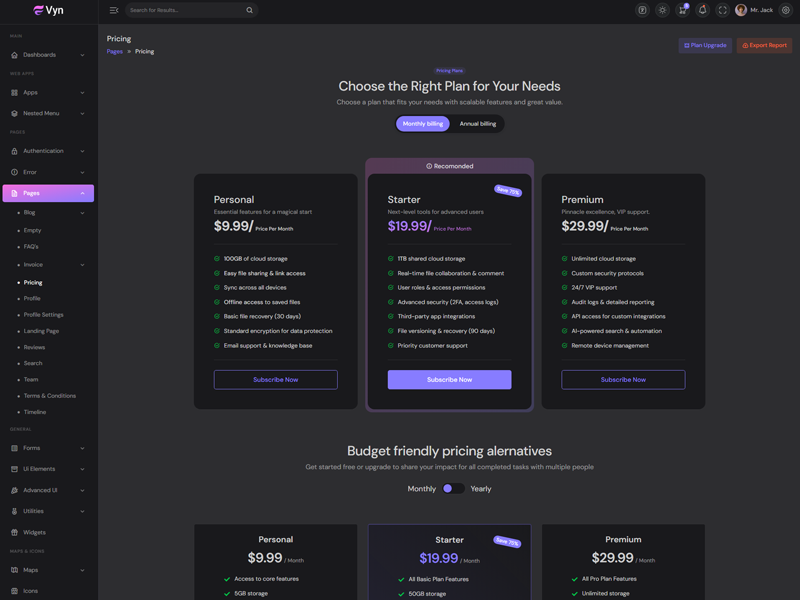This screenshot has height=600, width=800.
Task: Click the Plan Upgrade button
Action: pyautogui.click(x=705, y=45)
